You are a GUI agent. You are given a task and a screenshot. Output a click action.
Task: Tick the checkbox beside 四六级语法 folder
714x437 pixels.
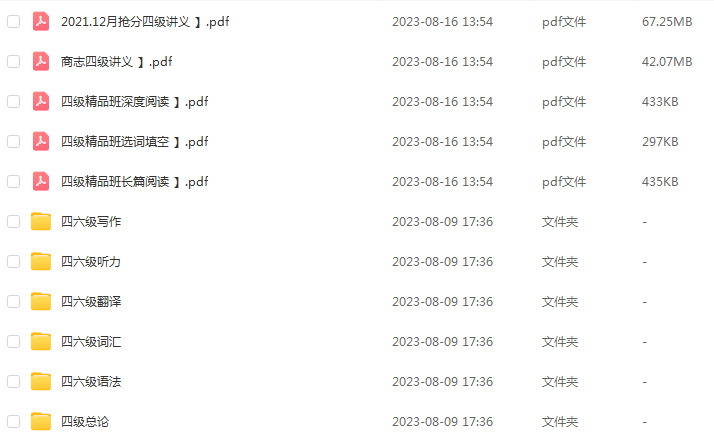(14, 381)
